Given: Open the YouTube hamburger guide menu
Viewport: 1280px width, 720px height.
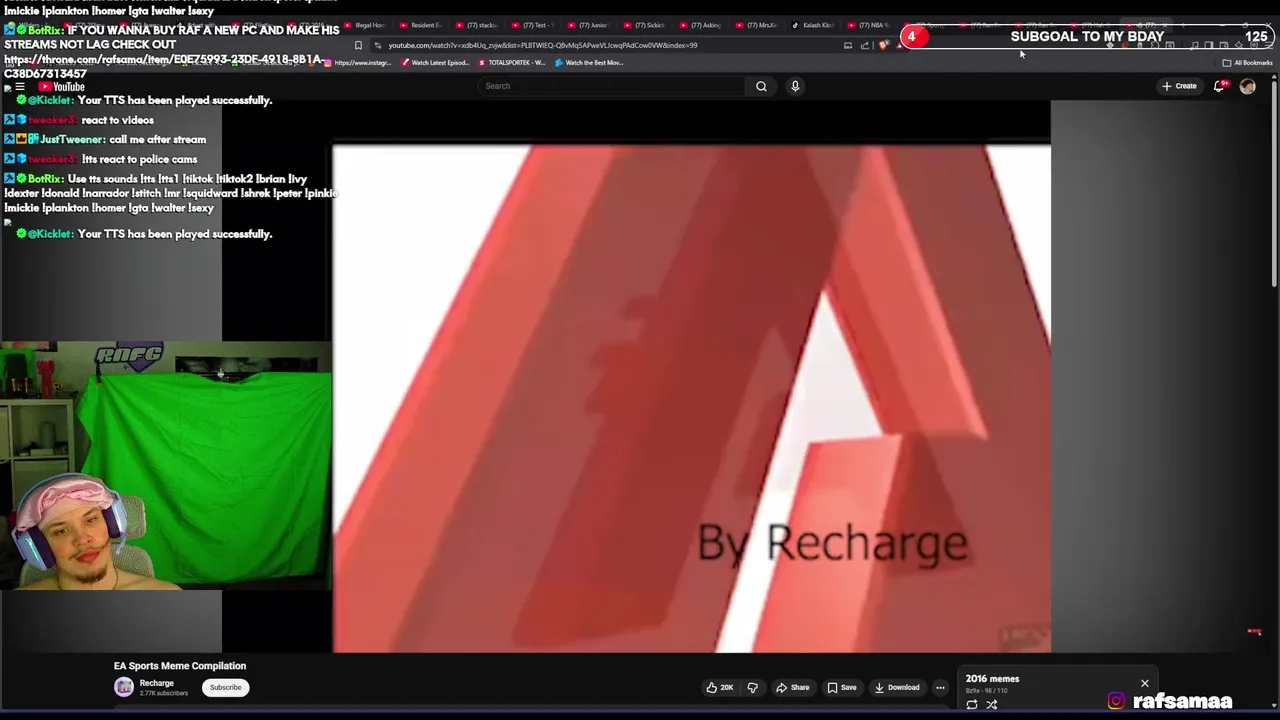Looking at the screenshot, I should pyautogui.click(x=19, y=87).
